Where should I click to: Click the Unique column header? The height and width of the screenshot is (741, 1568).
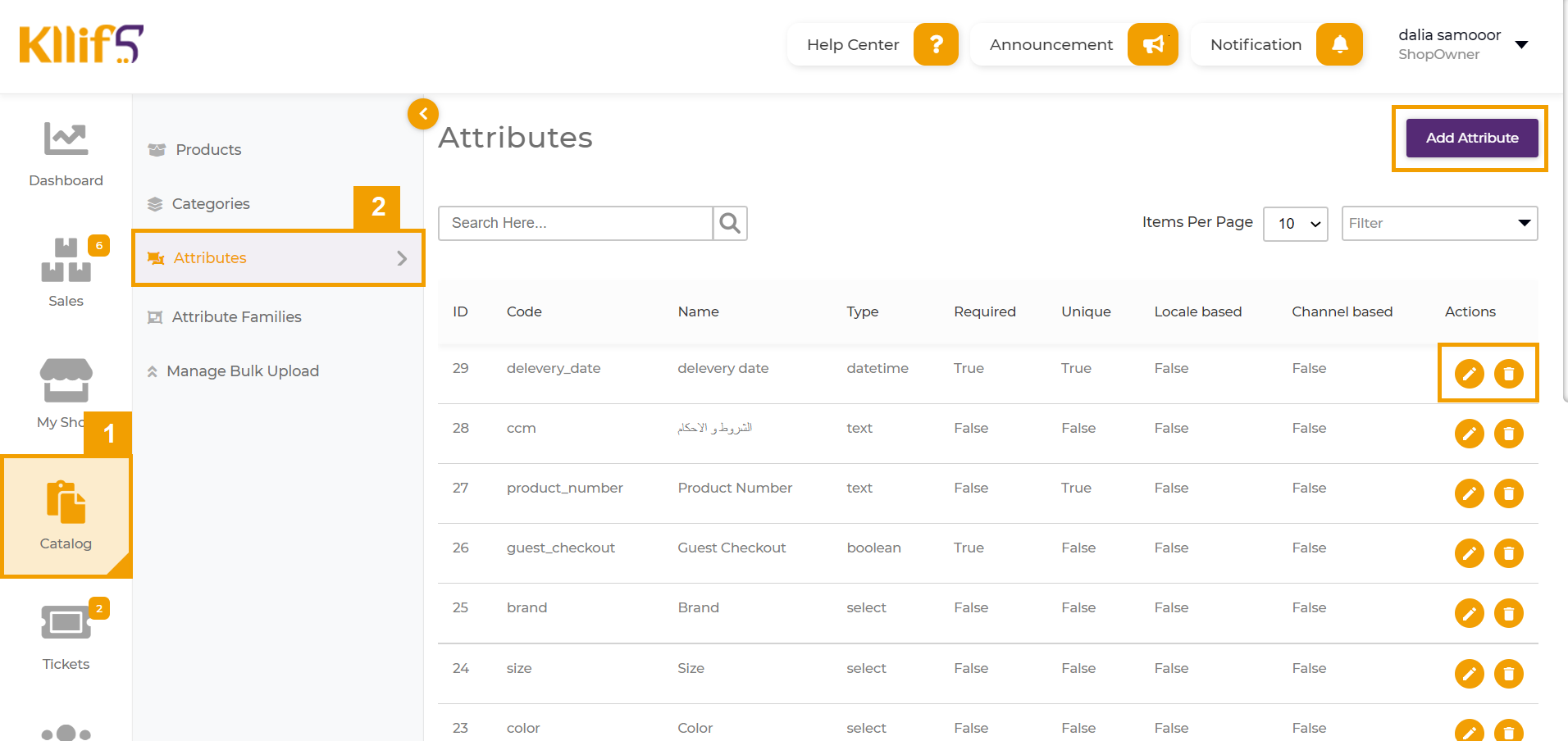(x=1086, y=311)
